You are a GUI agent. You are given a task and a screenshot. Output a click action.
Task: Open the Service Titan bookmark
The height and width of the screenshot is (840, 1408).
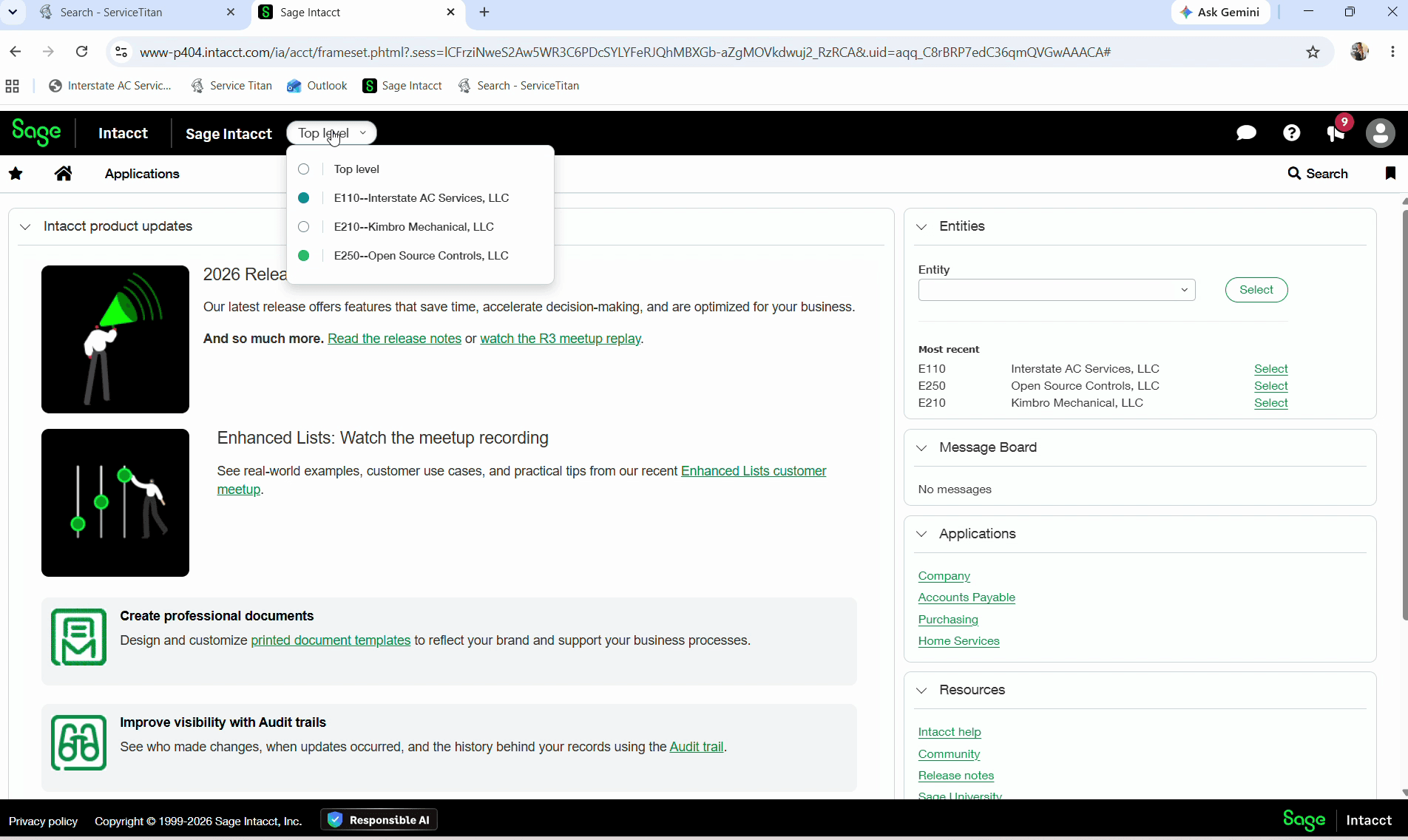(231, 86)
